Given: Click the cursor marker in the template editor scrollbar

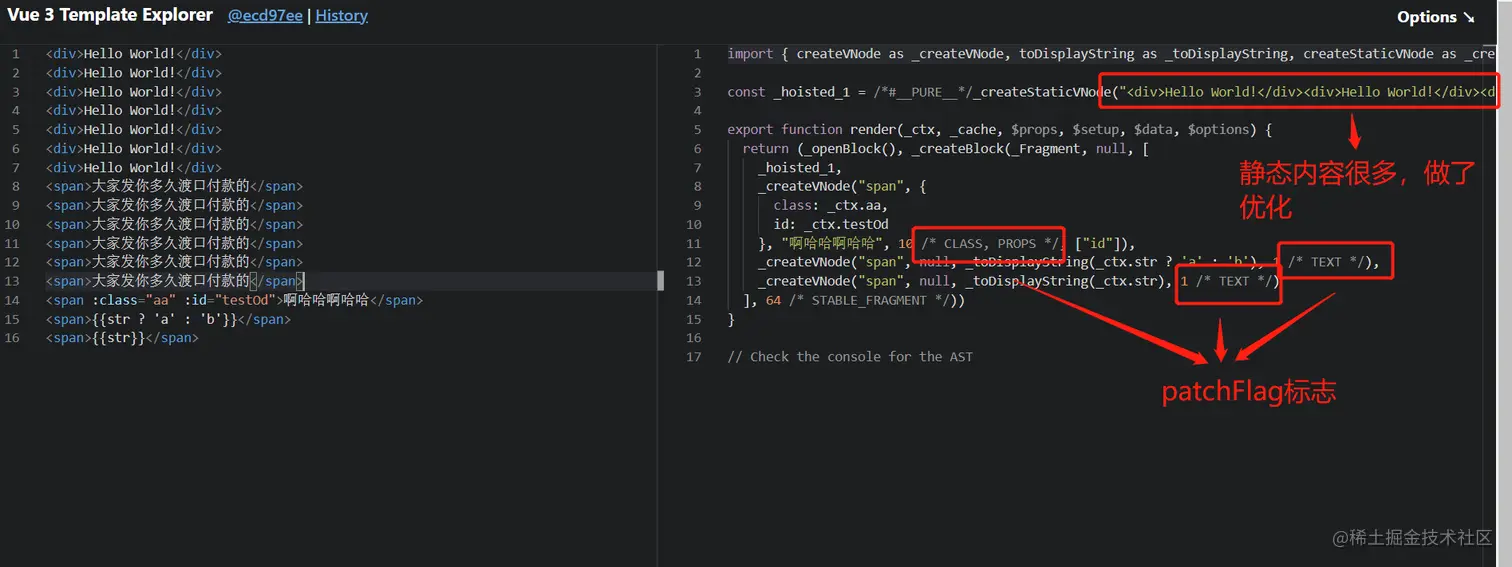Looking at the screenshot, I should click(x=660, y=281).
